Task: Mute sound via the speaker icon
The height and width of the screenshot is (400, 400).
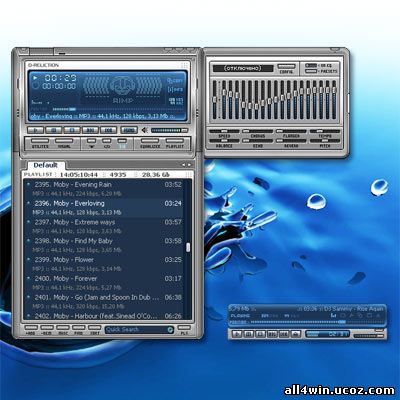Action: (x=144, y=130)
